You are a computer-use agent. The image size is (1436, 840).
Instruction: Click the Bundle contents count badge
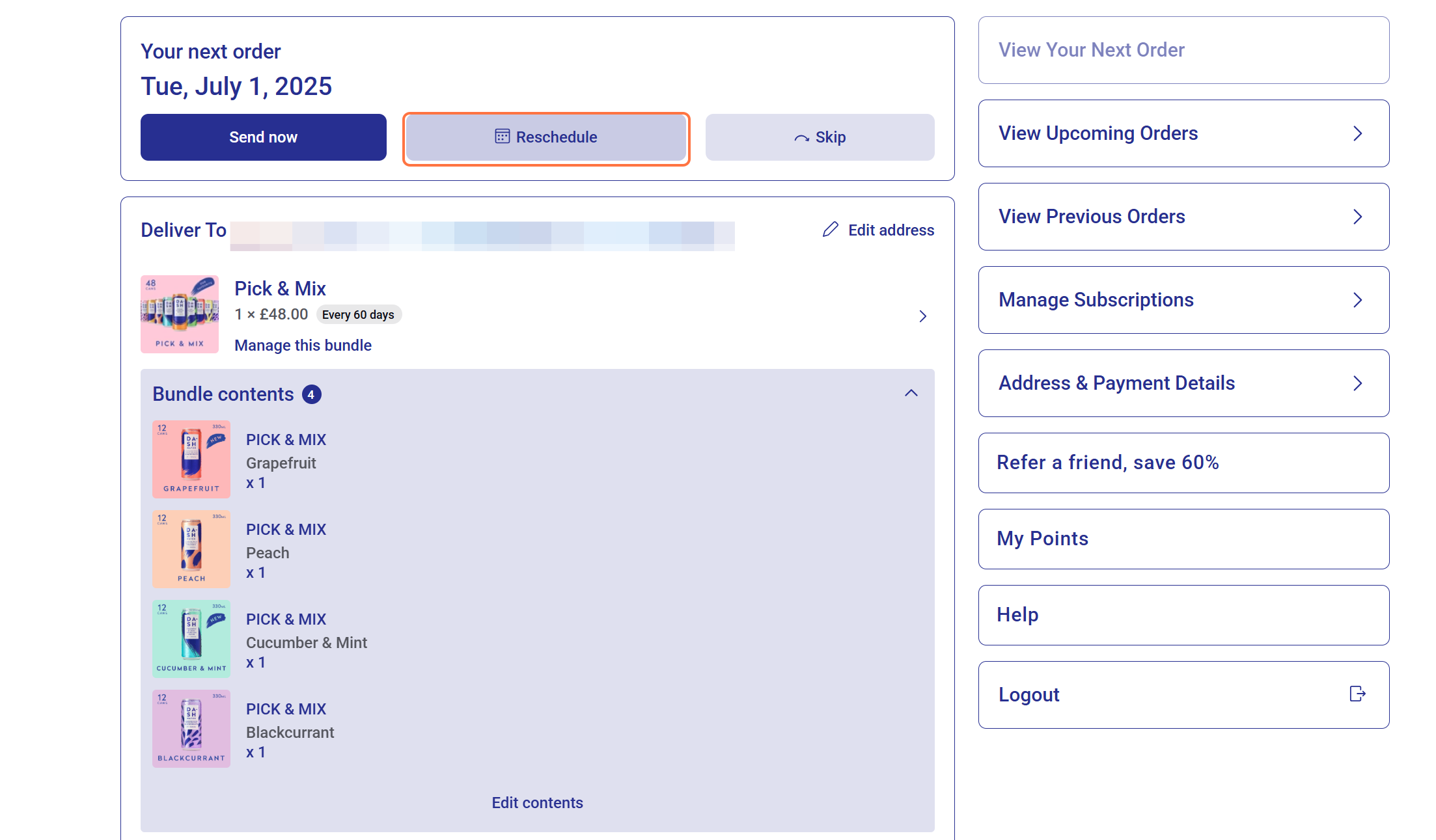click(x=311, y=394)
